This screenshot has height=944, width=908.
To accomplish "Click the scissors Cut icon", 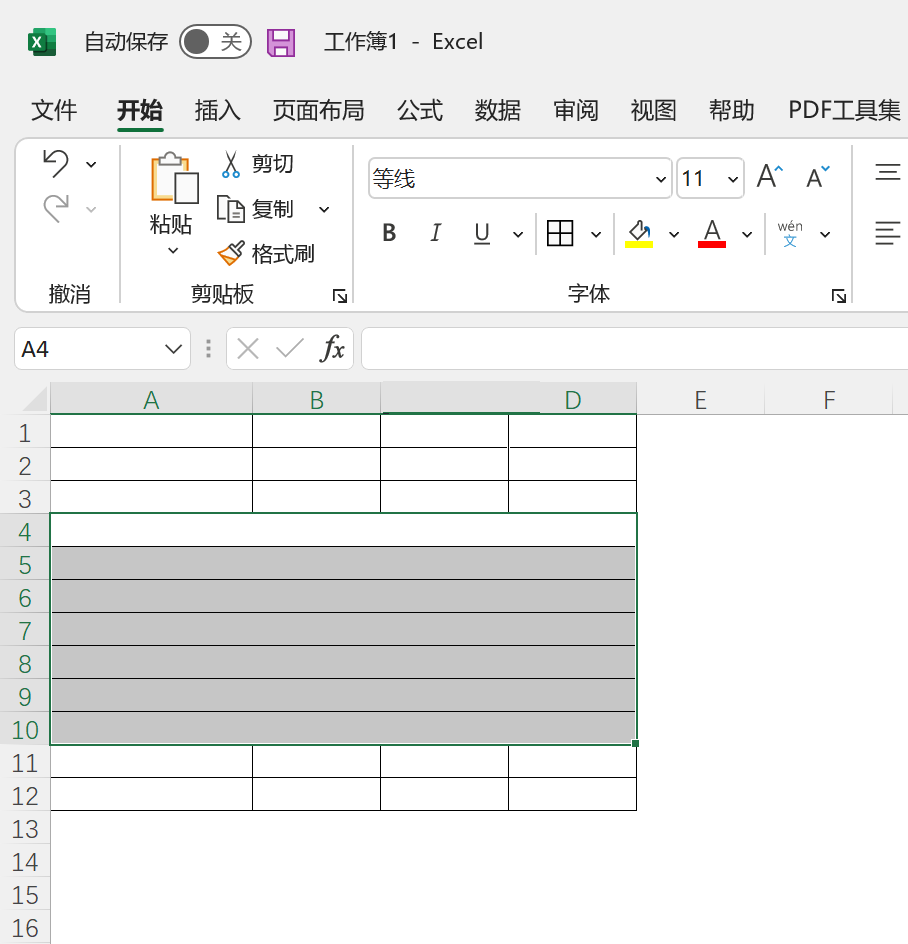I will click(231, 164).
